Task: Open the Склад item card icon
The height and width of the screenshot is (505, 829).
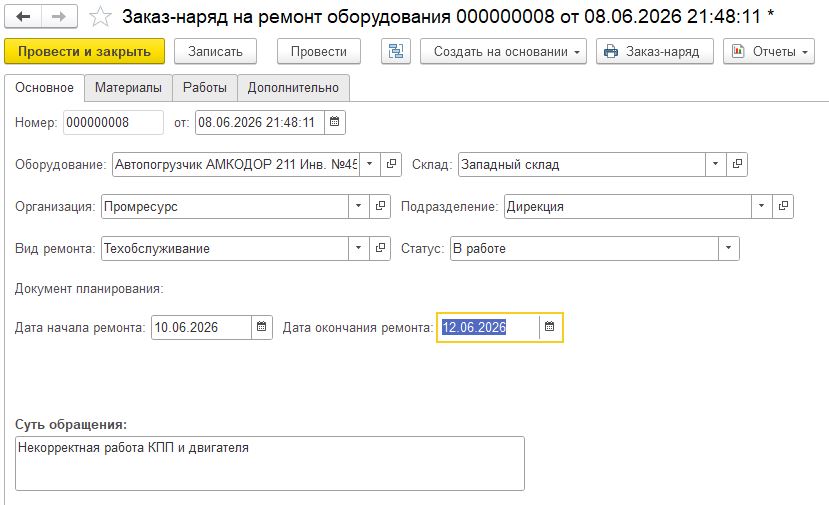Action: (737, 164)
